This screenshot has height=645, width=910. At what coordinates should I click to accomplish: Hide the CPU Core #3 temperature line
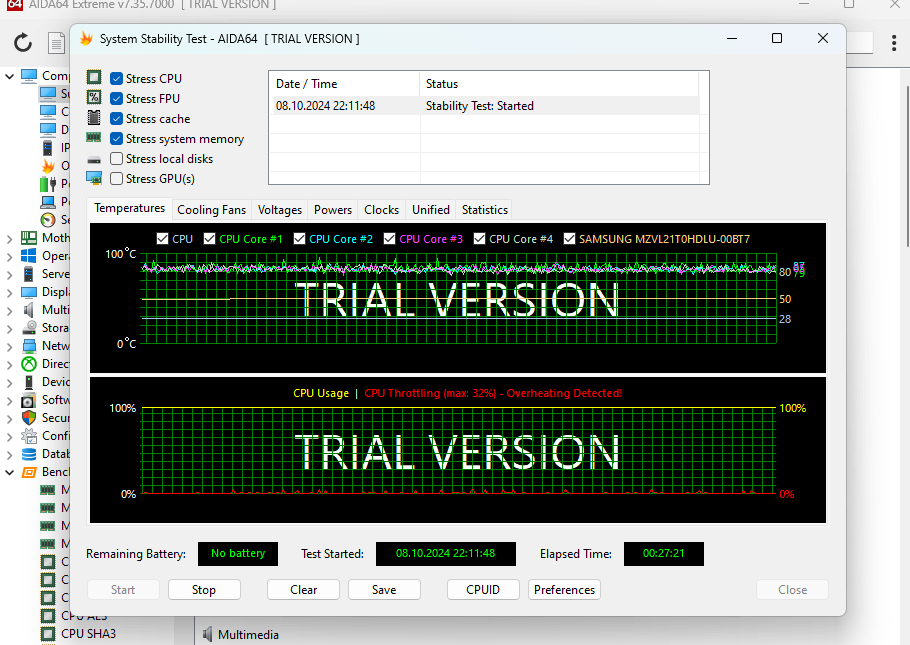tap(389, 239)
